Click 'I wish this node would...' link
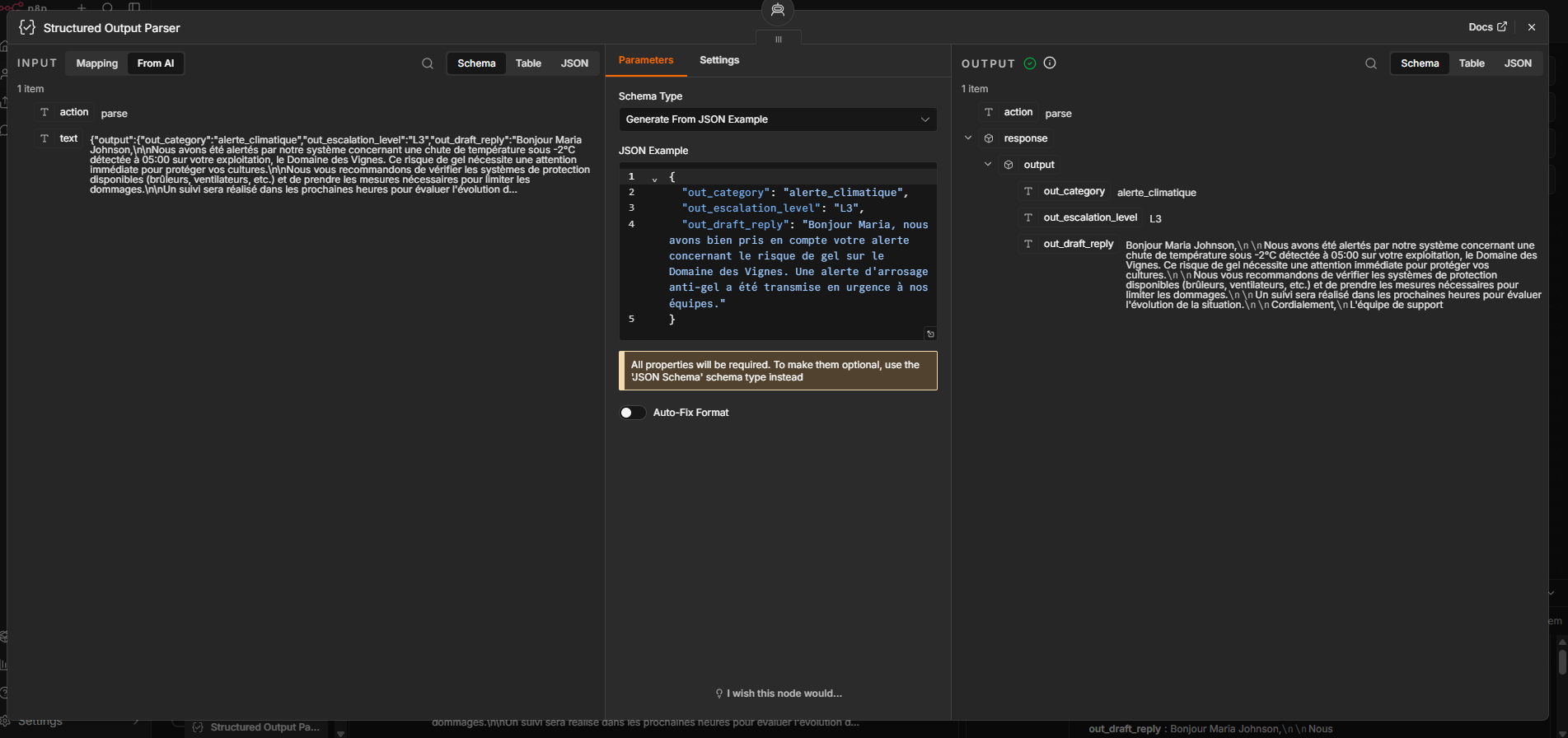 coord(778,694)
